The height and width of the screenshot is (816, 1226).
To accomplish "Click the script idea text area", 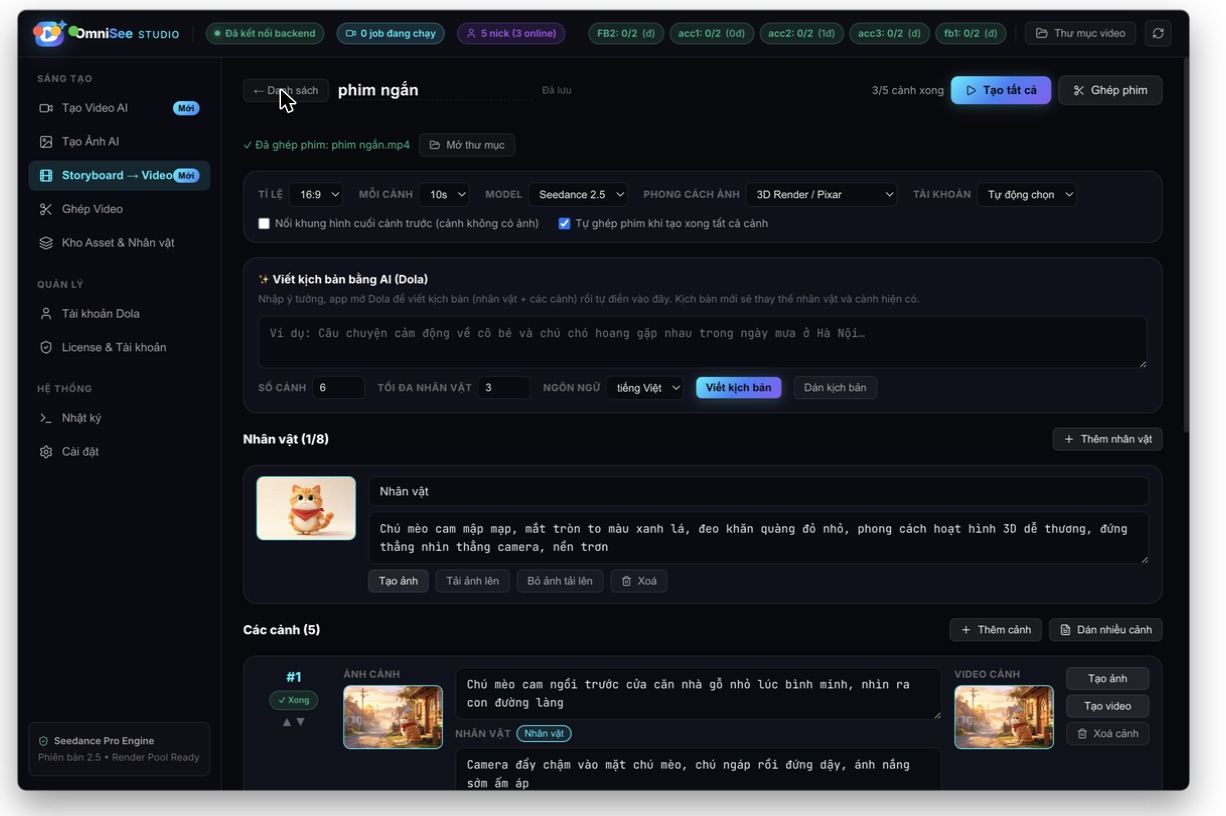I will click(x=703, y=343).
